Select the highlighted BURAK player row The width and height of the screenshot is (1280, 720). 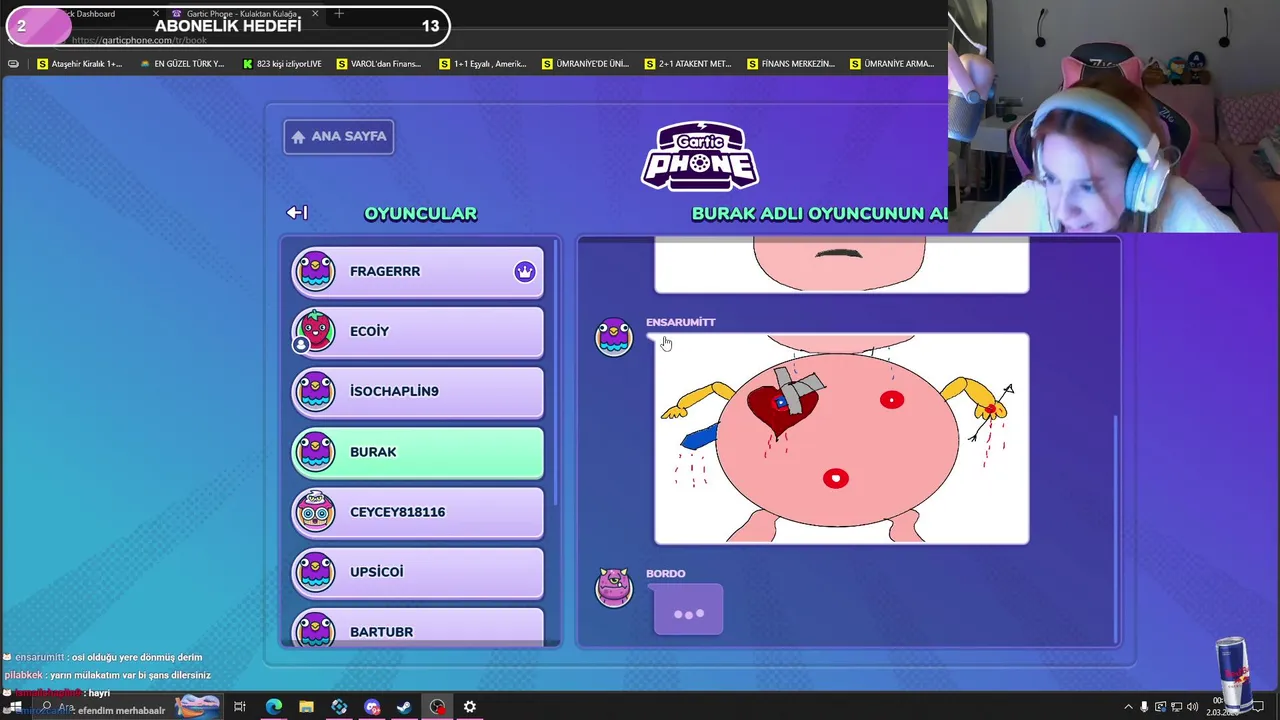418,452
